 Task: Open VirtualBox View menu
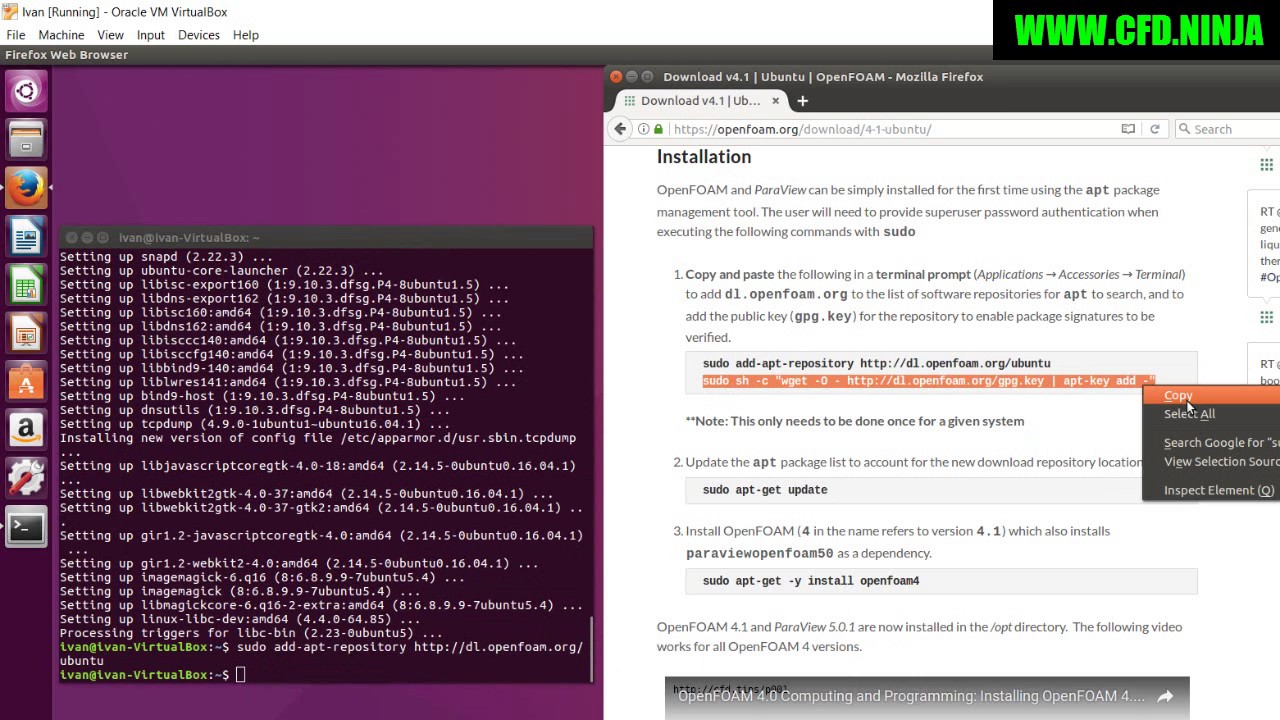[x=111, y=35]
